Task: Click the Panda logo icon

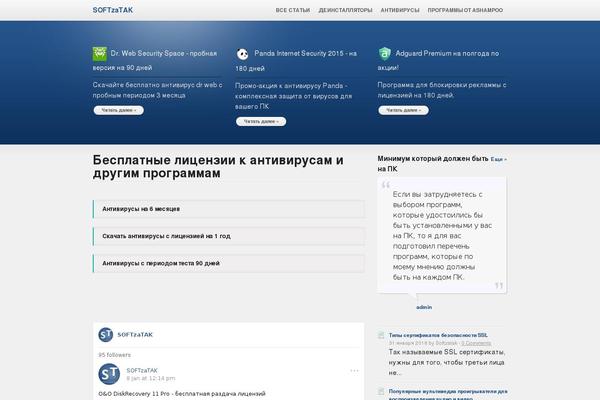Action: (242, 54)
